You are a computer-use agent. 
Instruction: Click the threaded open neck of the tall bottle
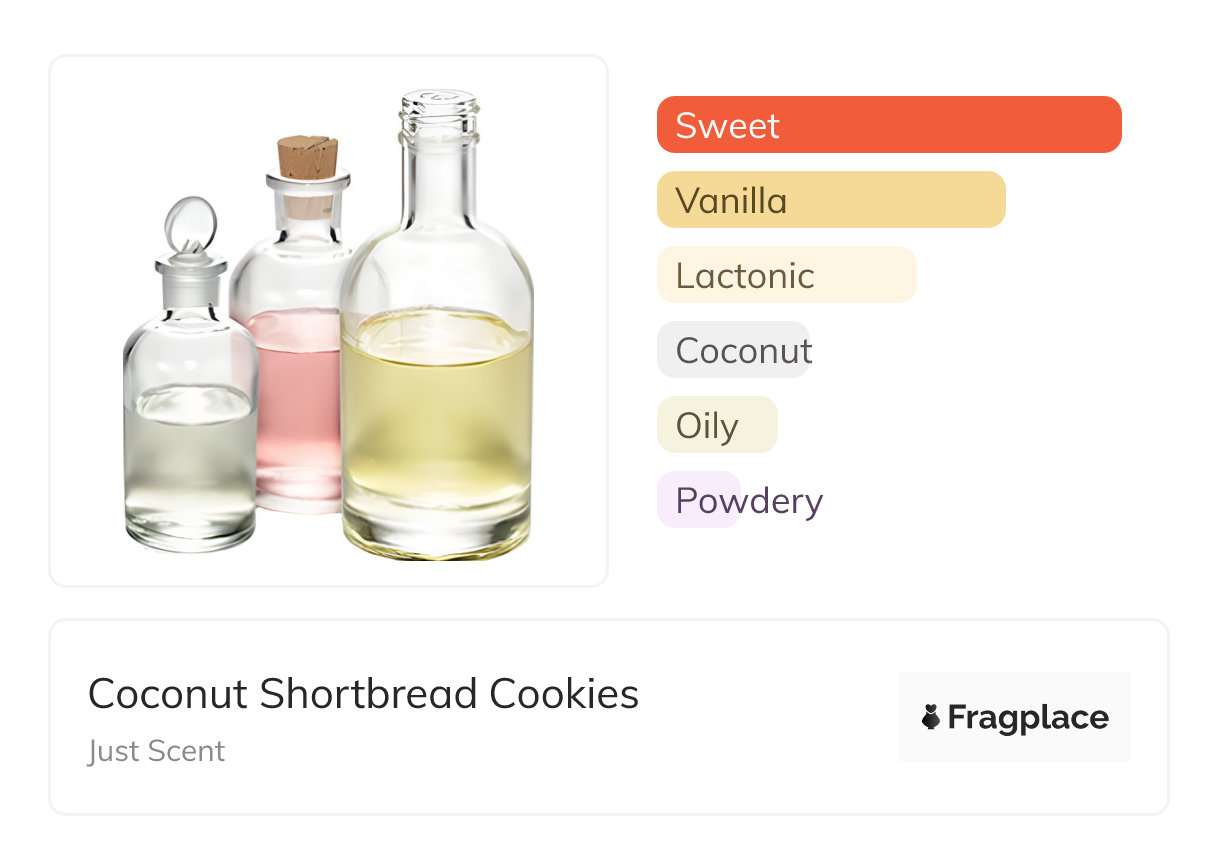pyautogui.click(x=439, y=115)
